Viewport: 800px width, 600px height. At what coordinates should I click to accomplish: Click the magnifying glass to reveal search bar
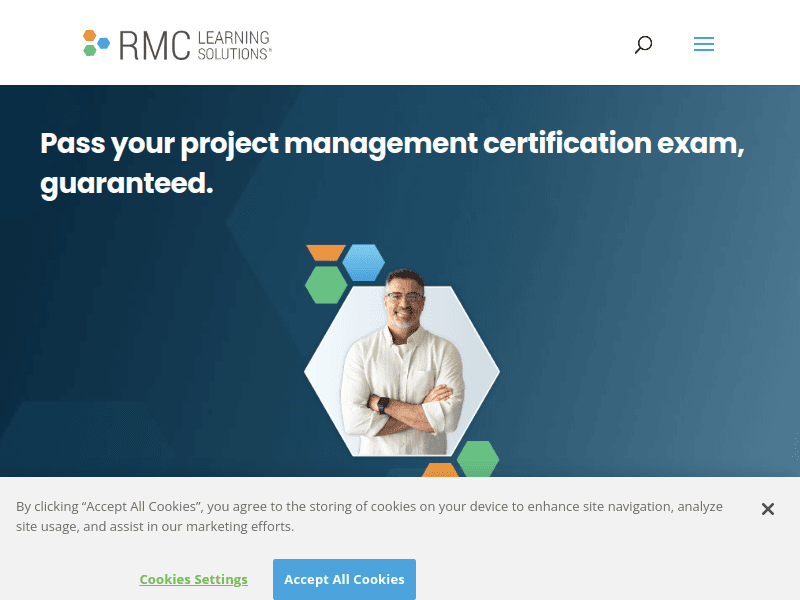tap(643, 44)
